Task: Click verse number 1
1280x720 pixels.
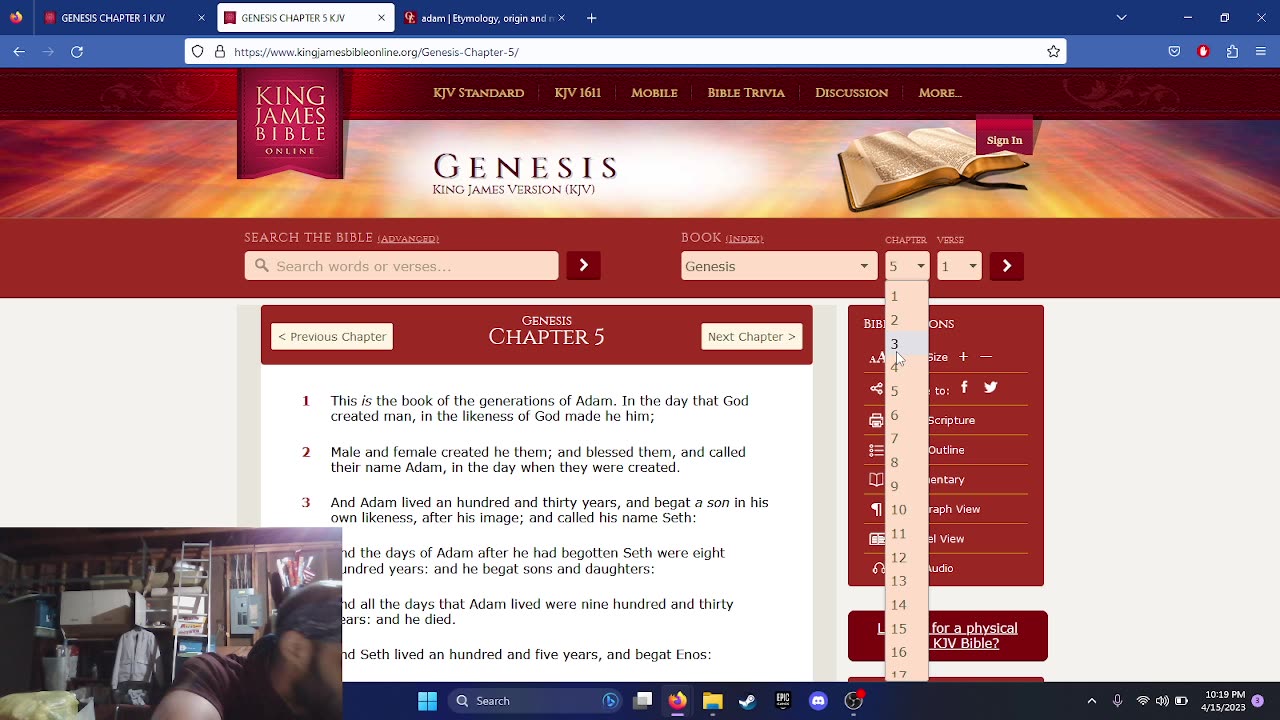Action: coord(306,401)
